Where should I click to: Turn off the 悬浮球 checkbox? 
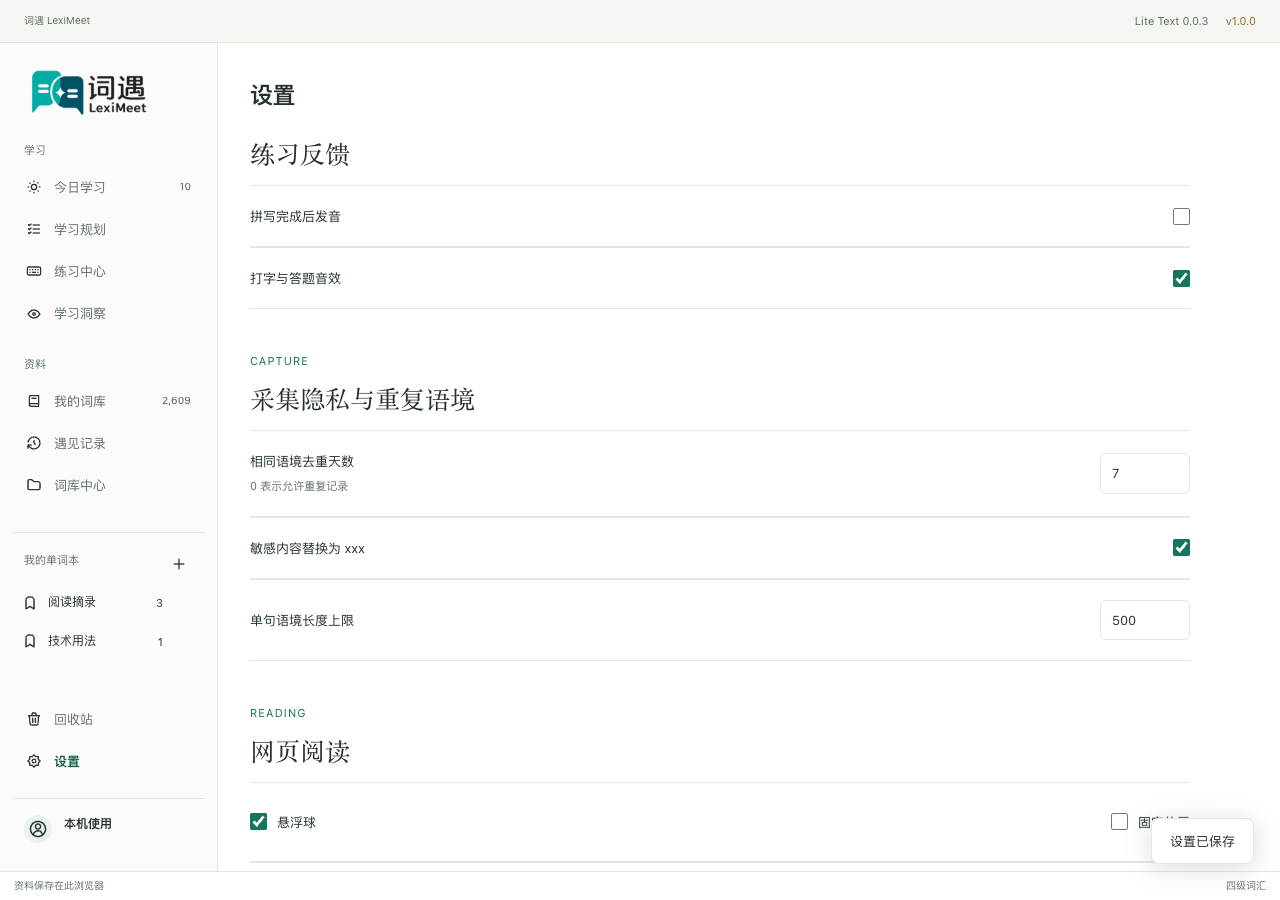point(258,821)
